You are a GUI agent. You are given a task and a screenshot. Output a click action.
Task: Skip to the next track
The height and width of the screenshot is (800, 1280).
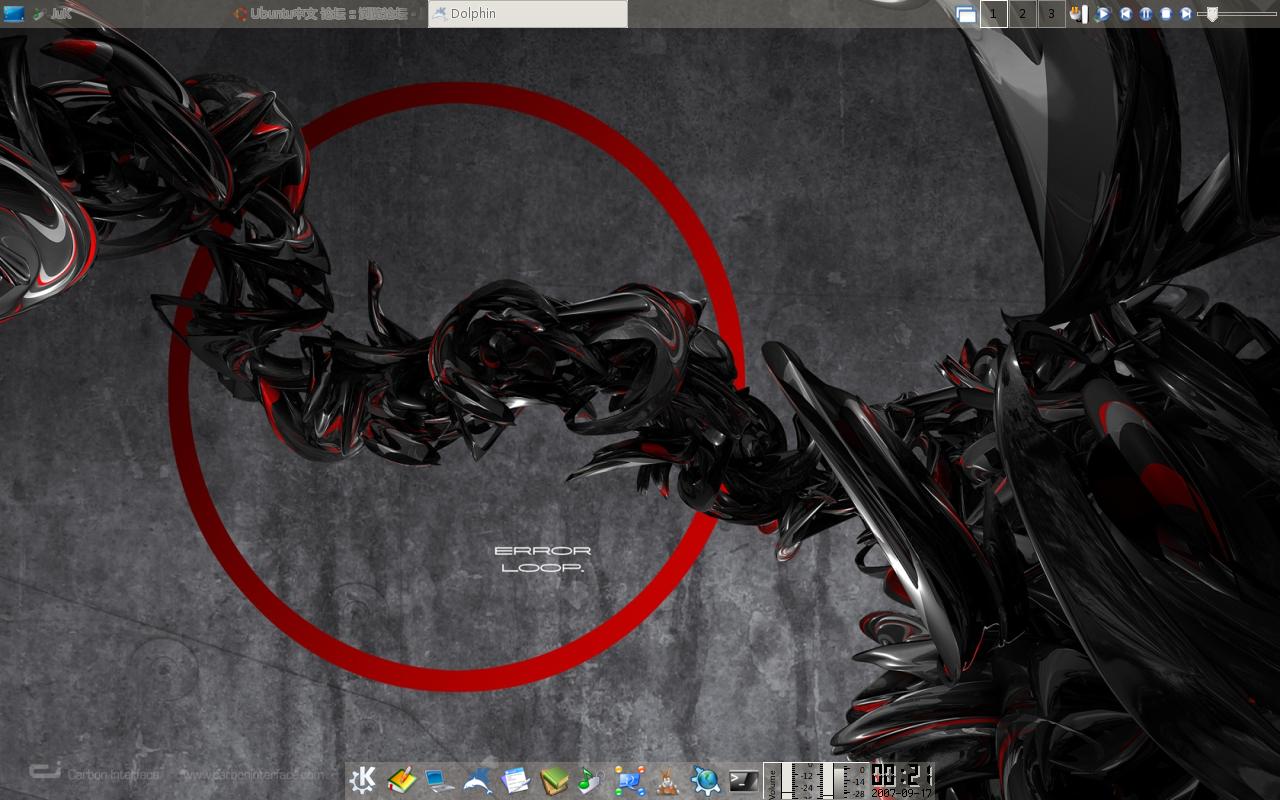coord(1186,14)
